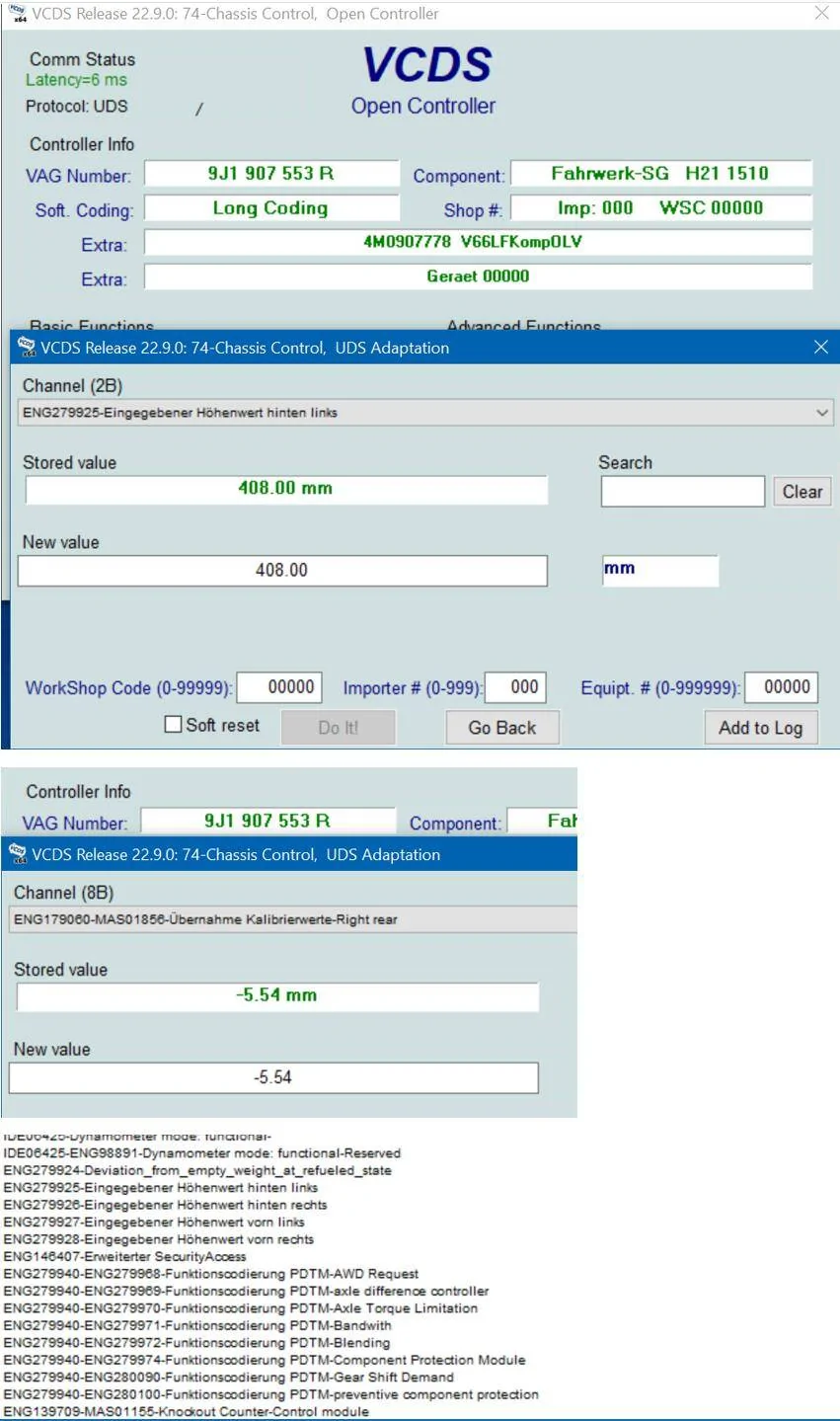Click Extra field 4M0907778 V66LFKompOLV
The image size is (840, 1421).
pos(479,242)
